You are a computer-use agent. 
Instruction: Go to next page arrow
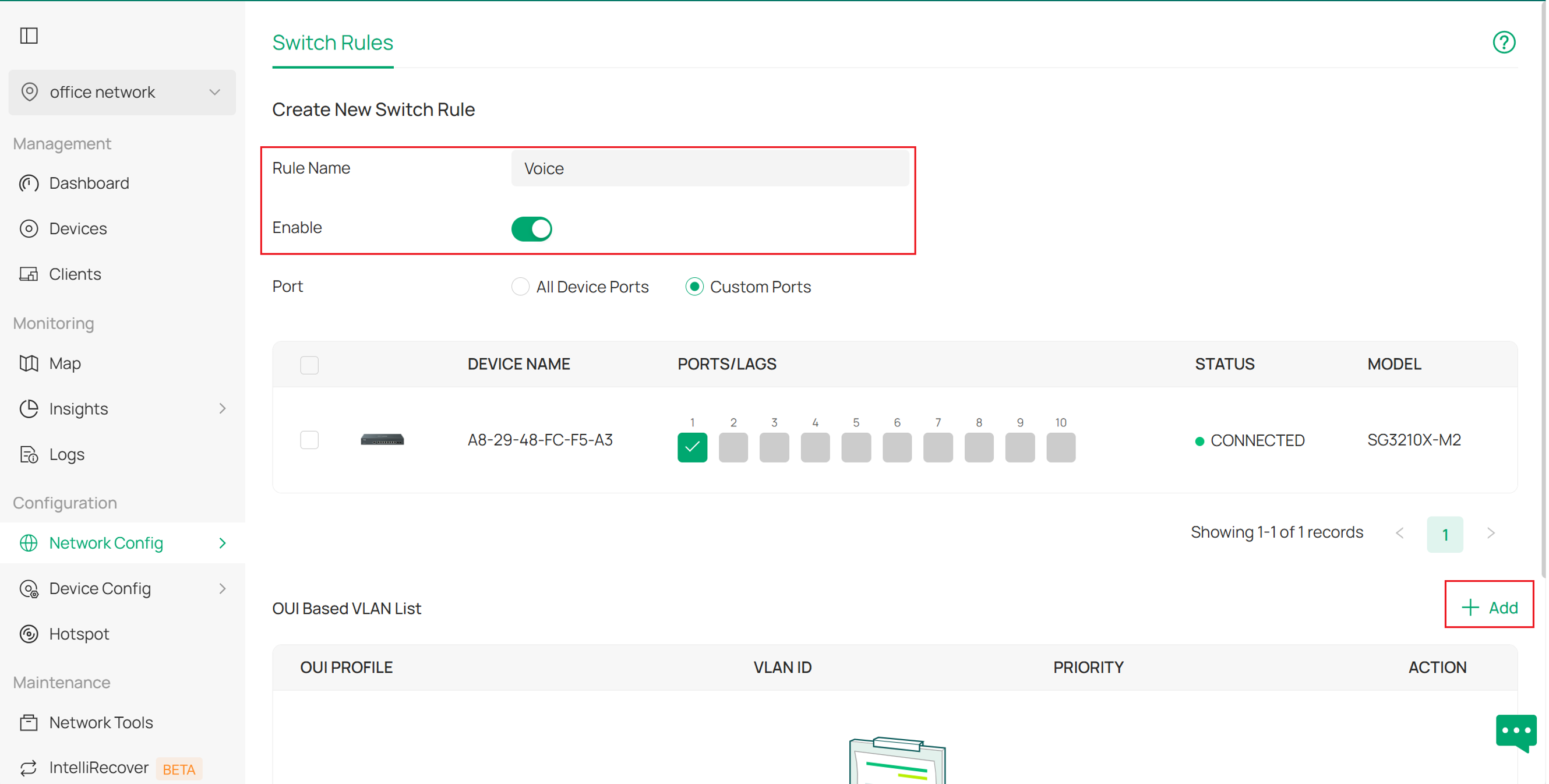pos(1491,534)
